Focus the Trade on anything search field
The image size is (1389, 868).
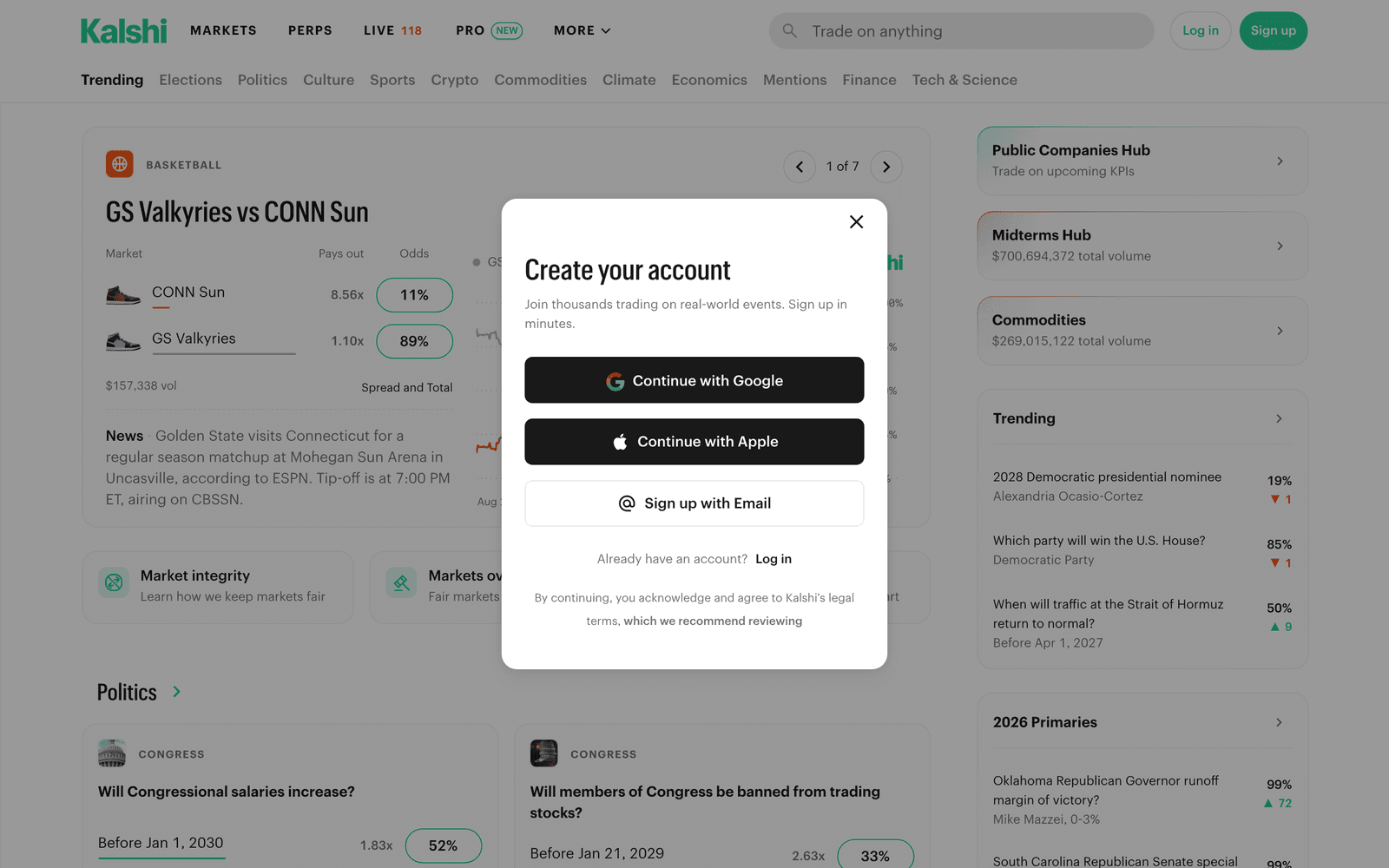coord(961,31)
